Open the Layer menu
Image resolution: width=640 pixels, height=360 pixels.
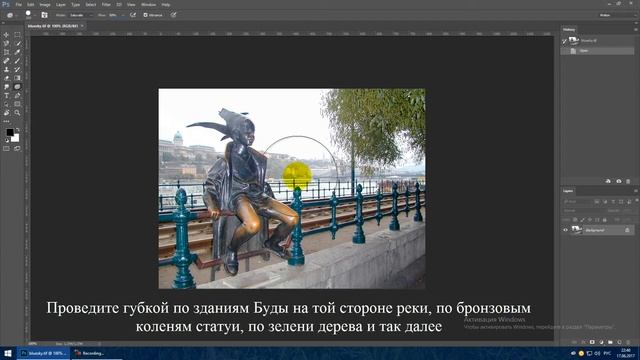(x=60, y=4)
